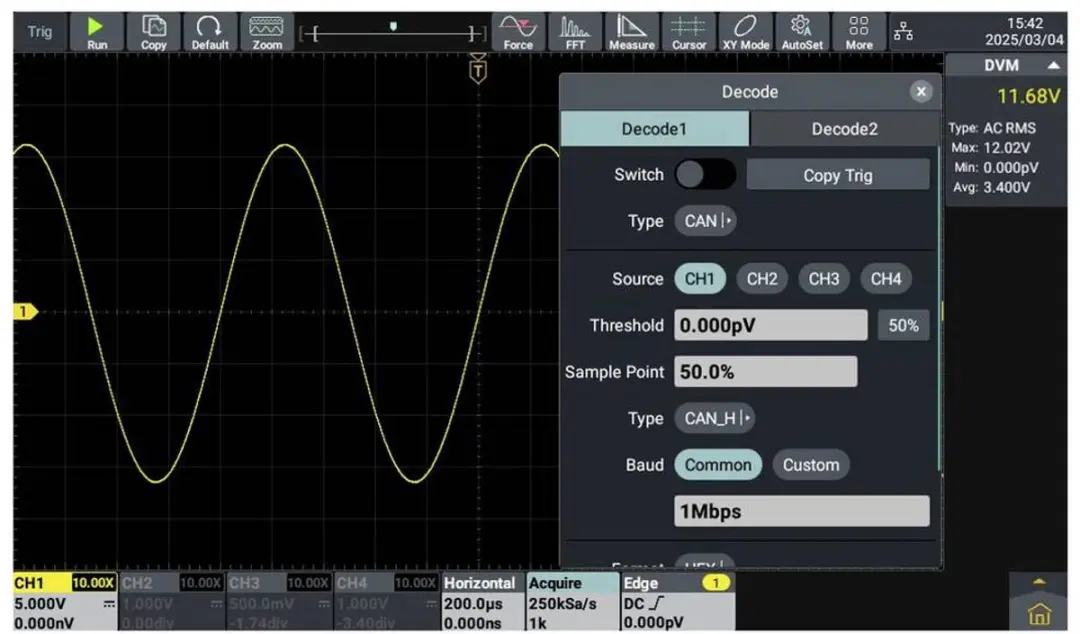Viewport: 1080px width, 634px height.
Task: Open the 1Mbps baud rate selector
Action: coord(802,511)
